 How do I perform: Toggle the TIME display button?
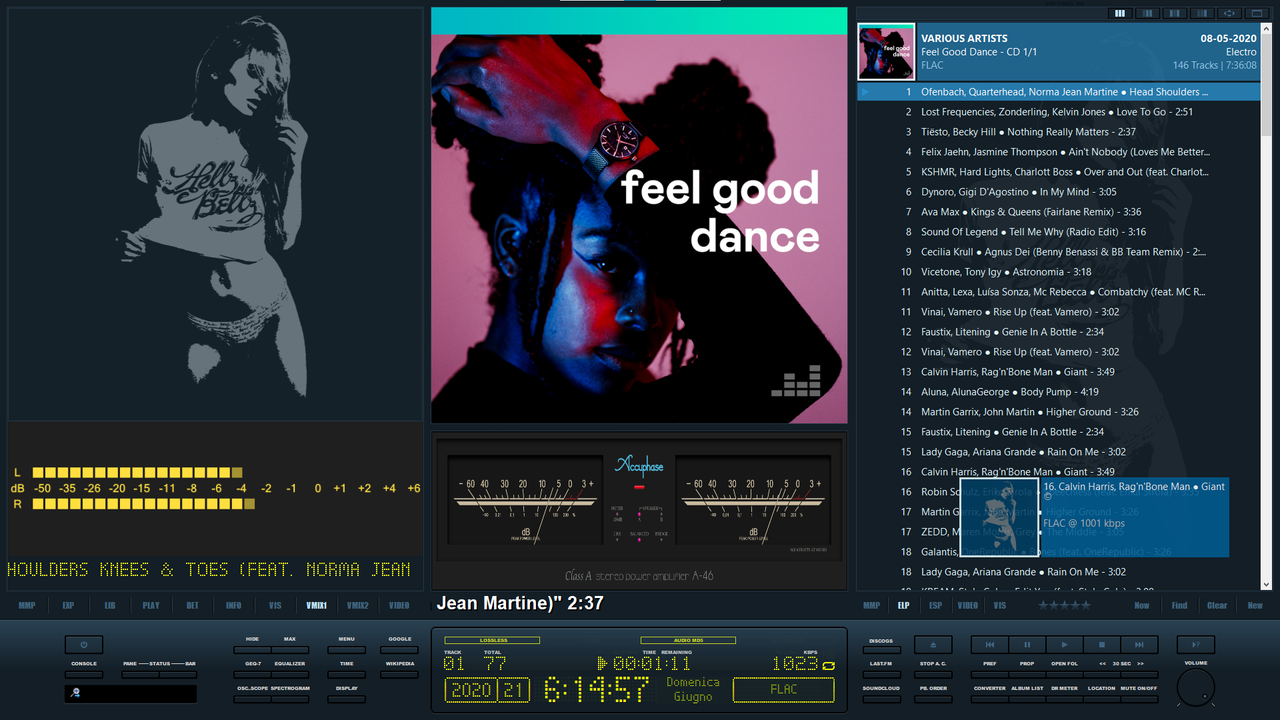pyautogui.click(x=347, y=675)
